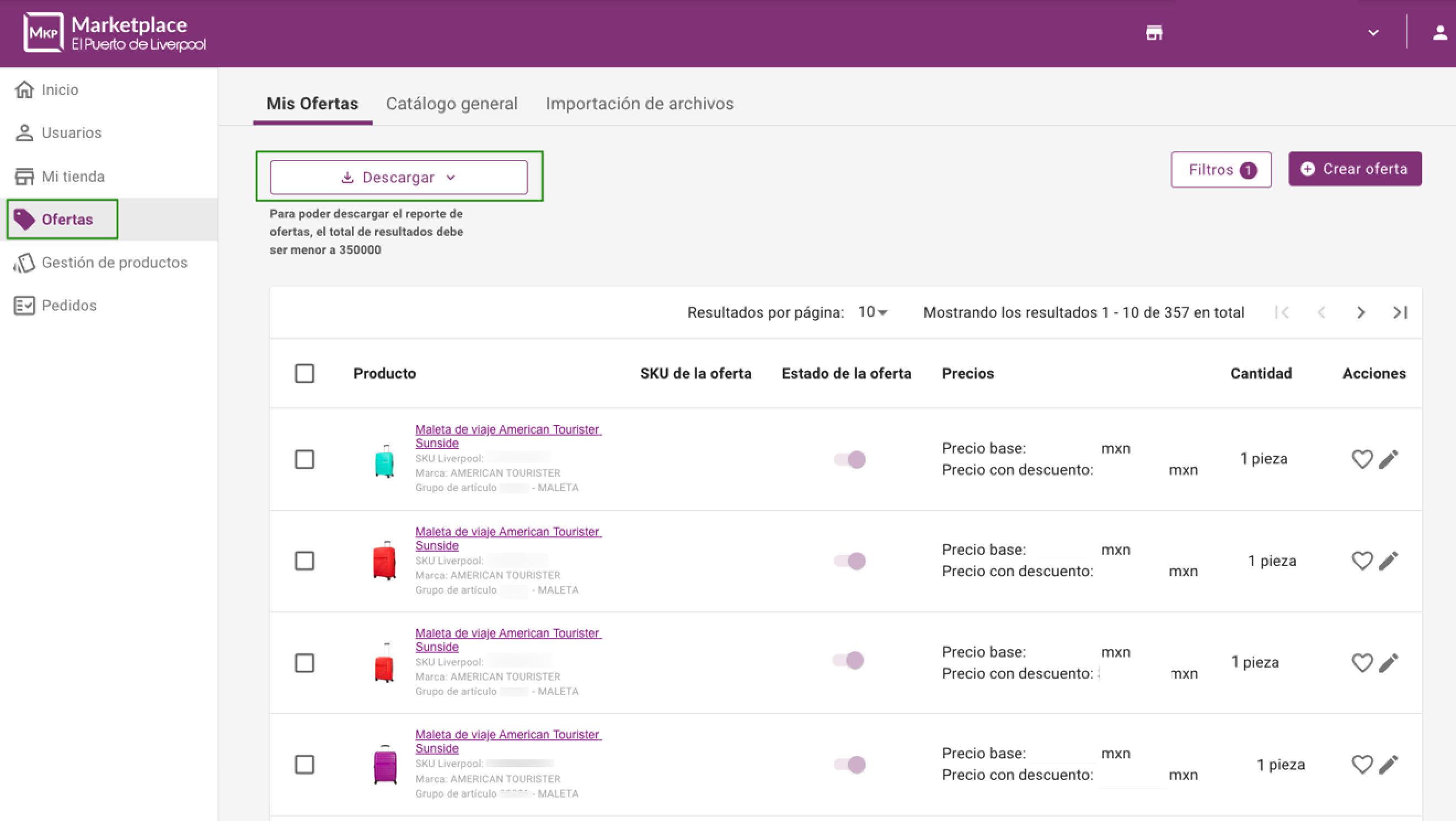The image size is (1456, 821).
Task: Select all offers with header checkbox
Action: point(304,373)
